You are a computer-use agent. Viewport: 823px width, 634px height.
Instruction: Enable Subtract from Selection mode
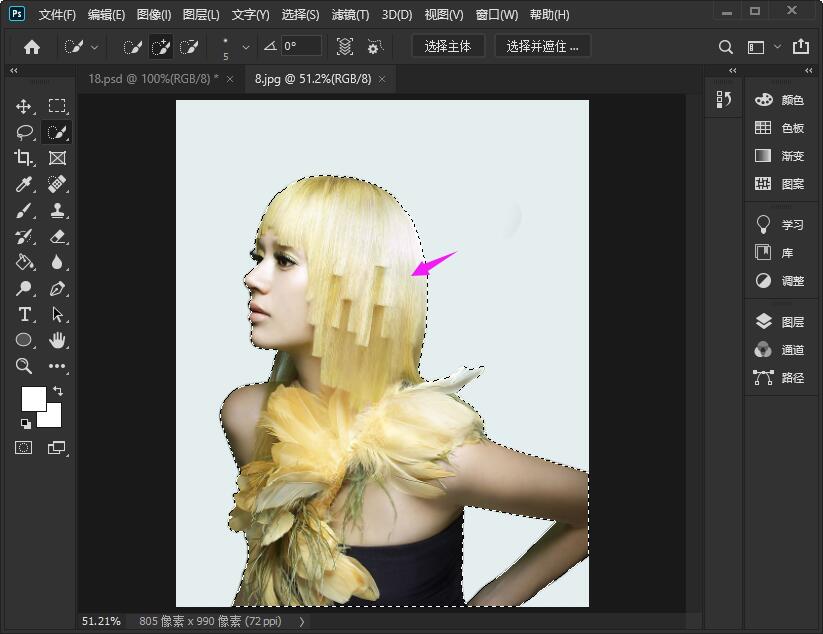tap(189, 47)
